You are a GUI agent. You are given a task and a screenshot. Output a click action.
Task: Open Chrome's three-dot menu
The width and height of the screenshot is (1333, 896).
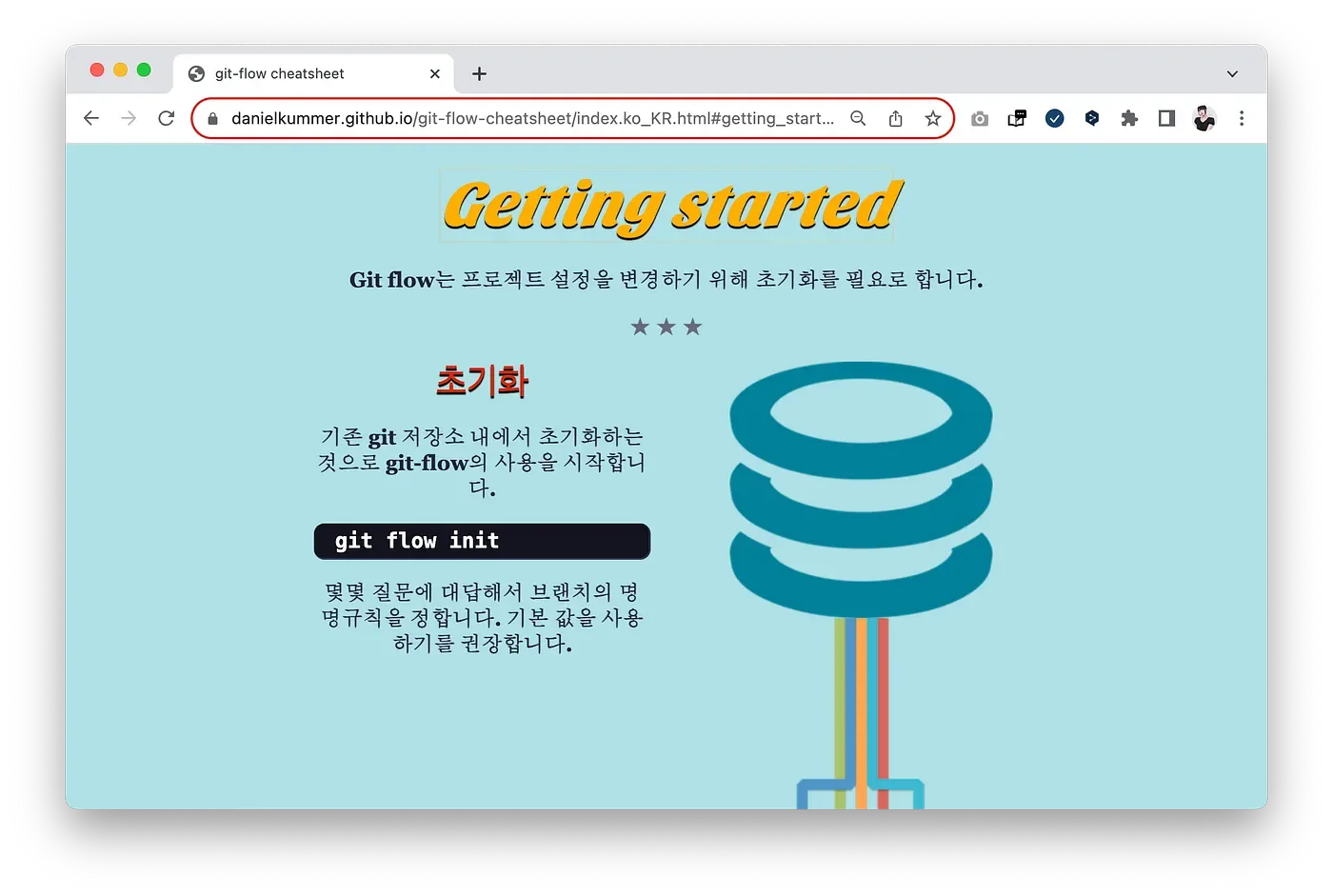click(1242, 118)
